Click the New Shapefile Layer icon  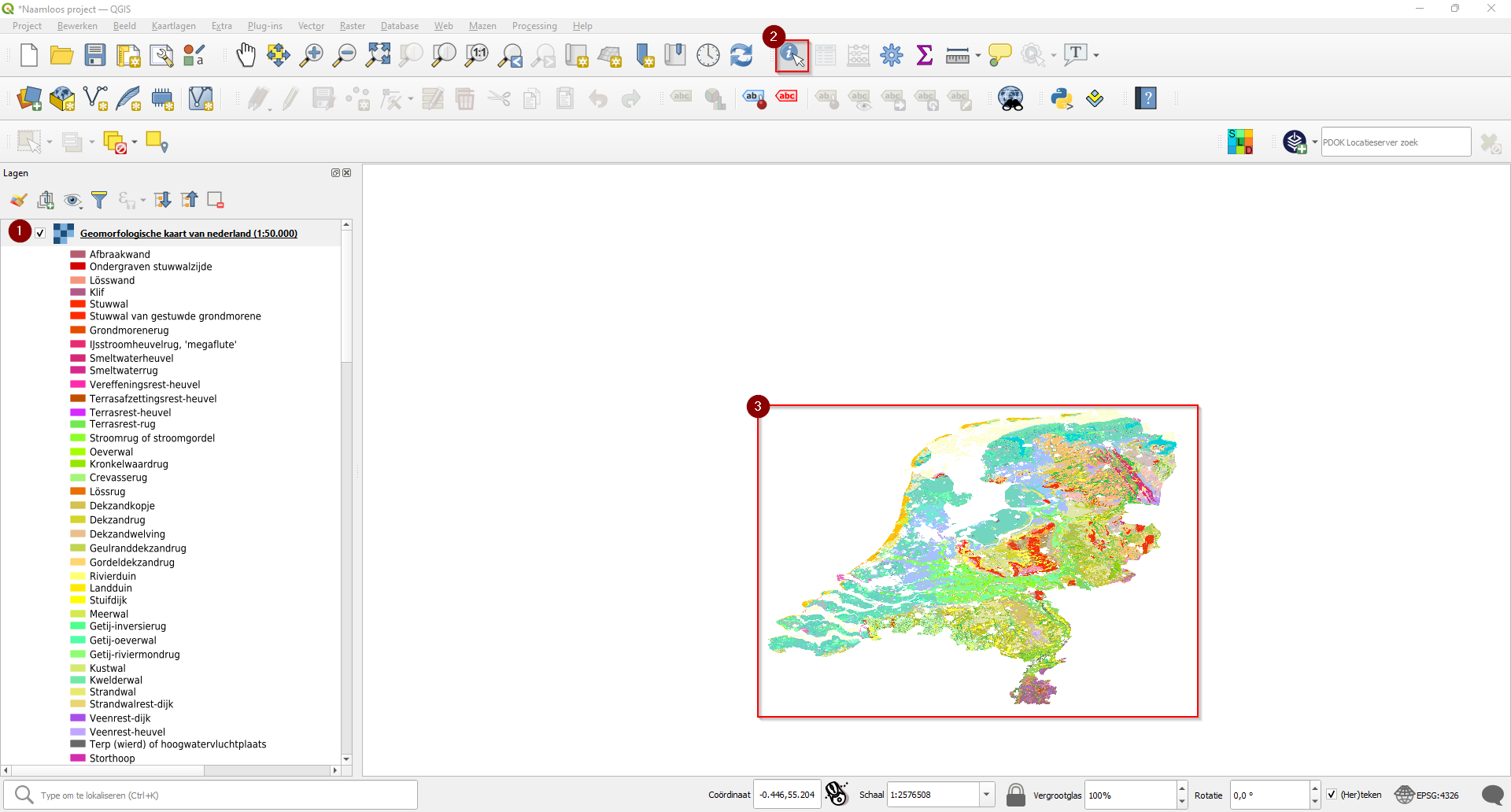[95, 98]
